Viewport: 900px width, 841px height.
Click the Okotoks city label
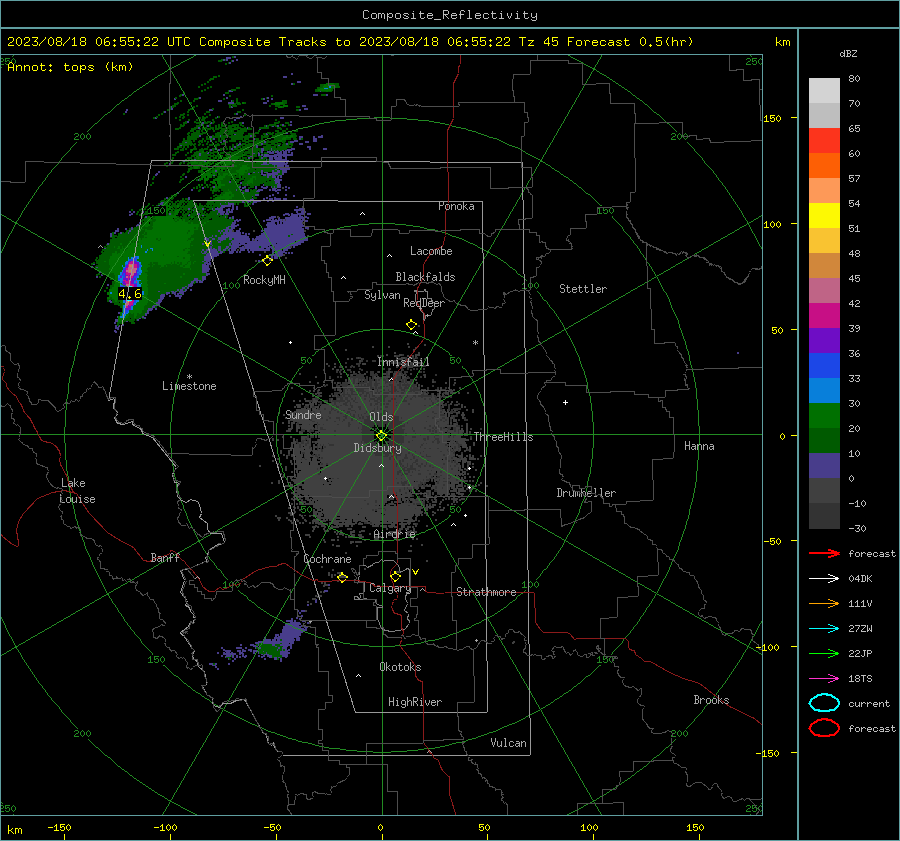[x=400, y=667]
